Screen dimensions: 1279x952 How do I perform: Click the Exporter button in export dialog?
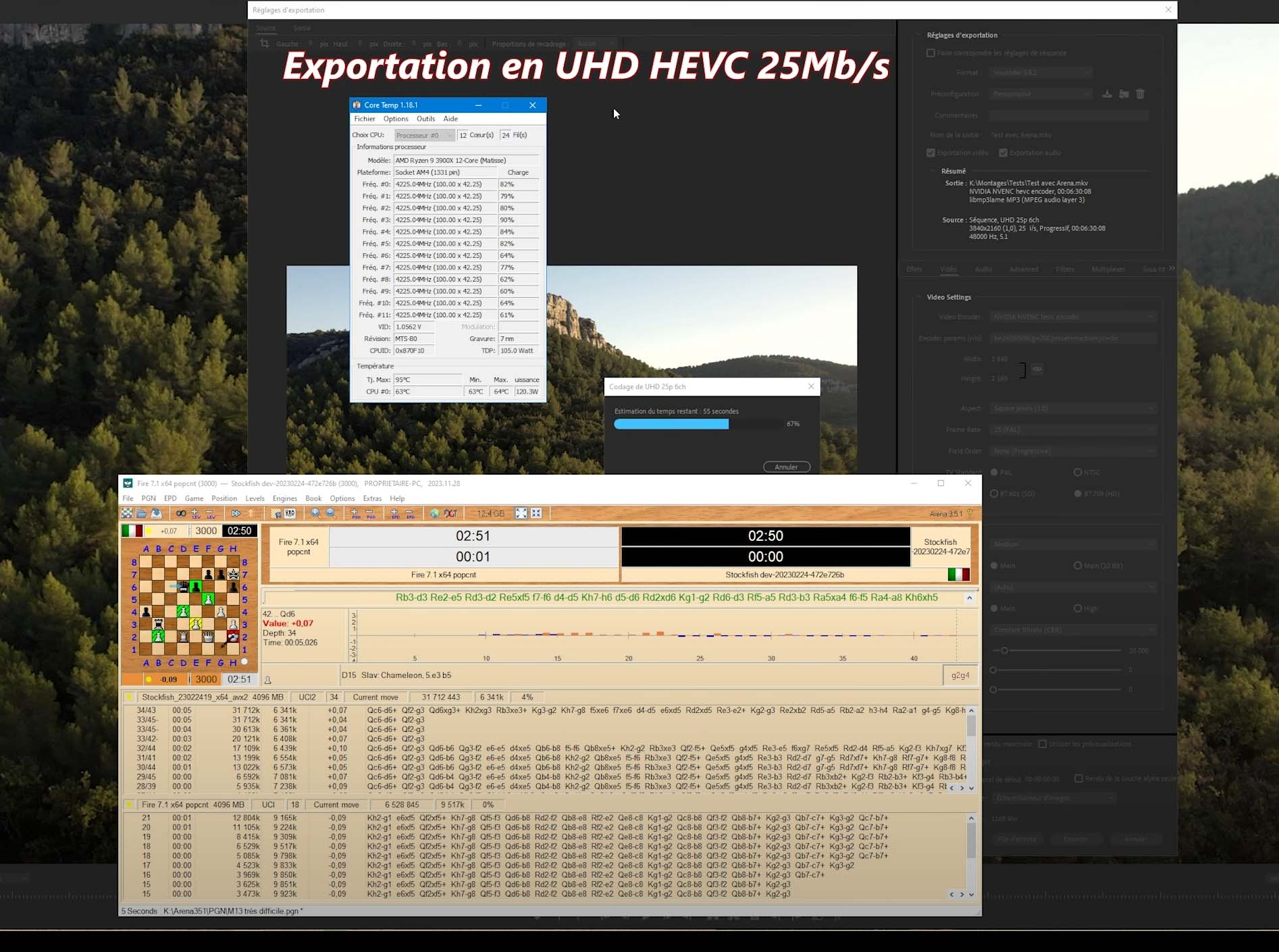pos(1075,839)
